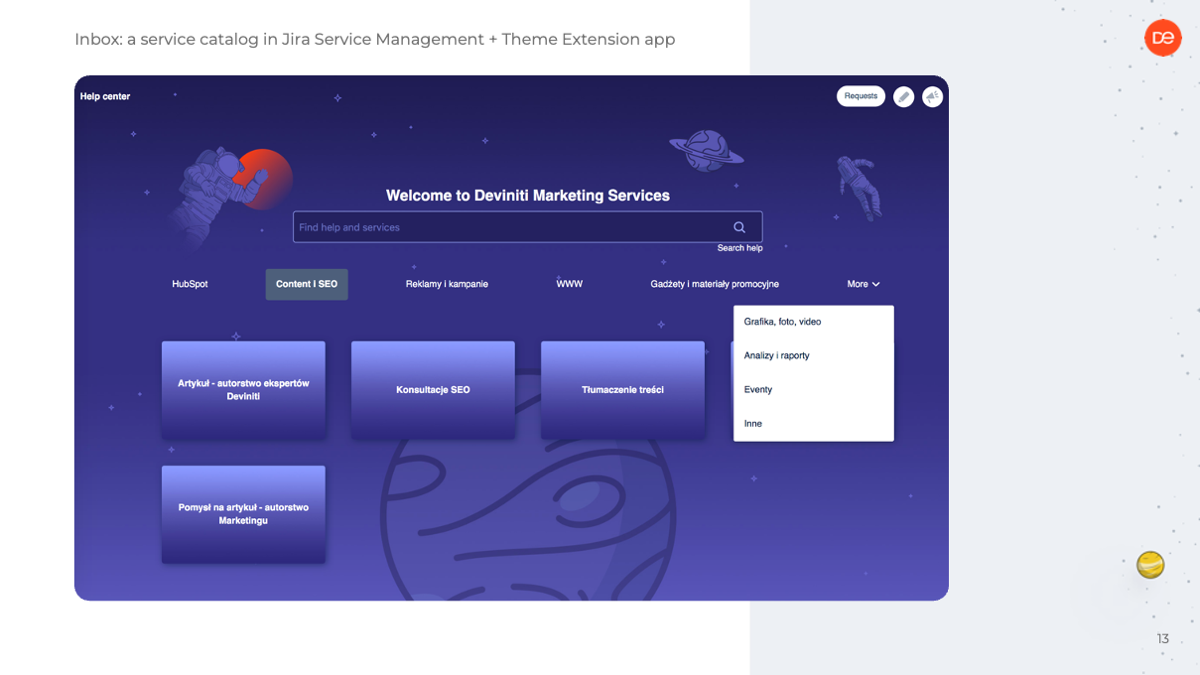Pick Eventy in the More menu

[813, 390]
